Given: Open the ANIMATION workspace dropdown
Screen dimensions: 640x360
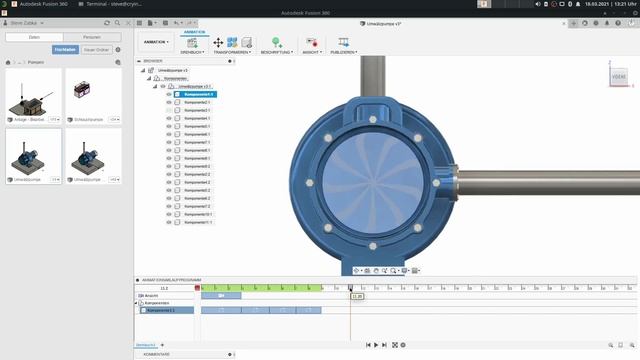Looking at the screenshot, I should [156, 42].
